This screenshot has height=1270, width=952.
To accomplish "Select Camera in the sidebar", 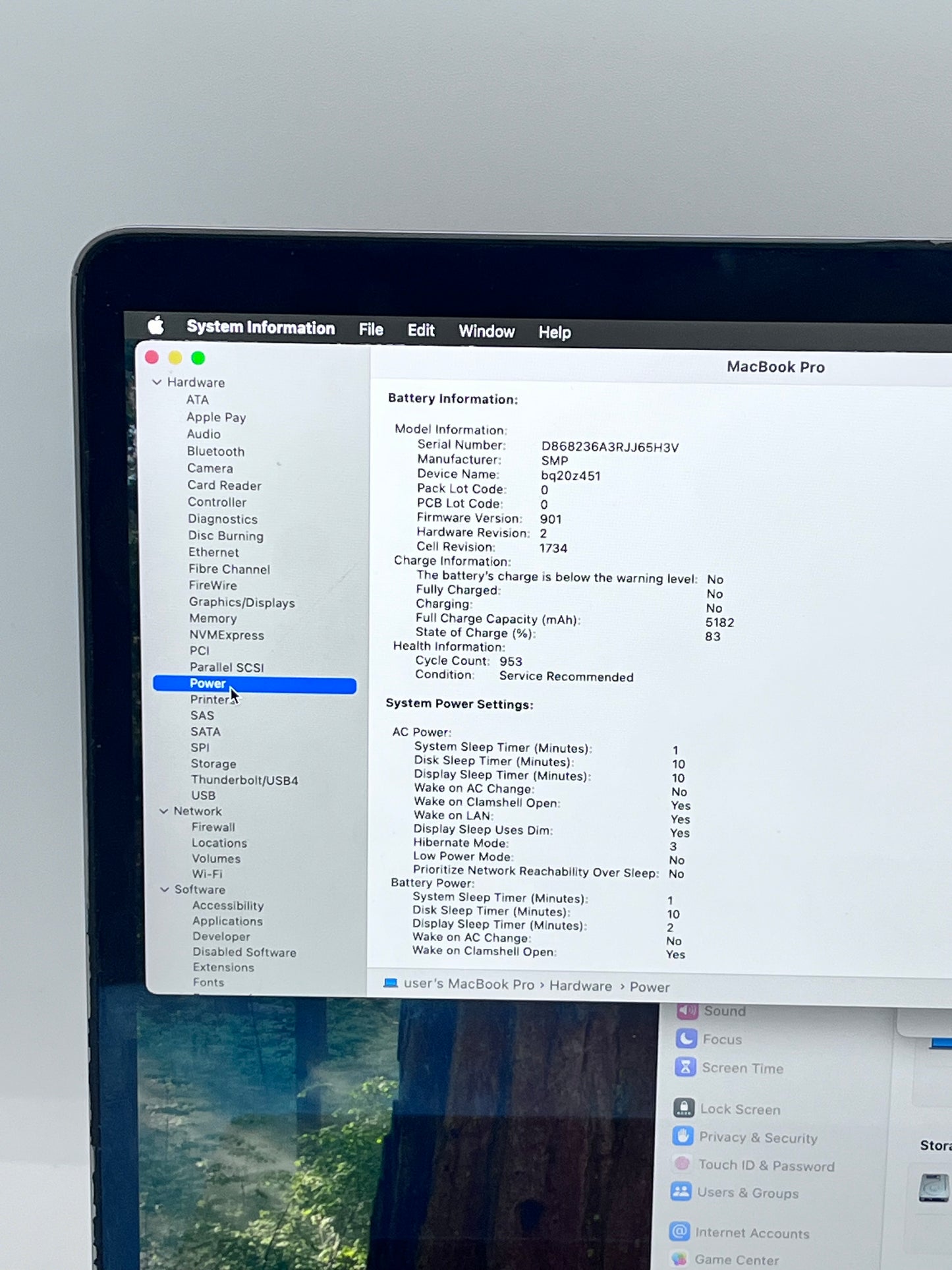I will click(210, 469).
